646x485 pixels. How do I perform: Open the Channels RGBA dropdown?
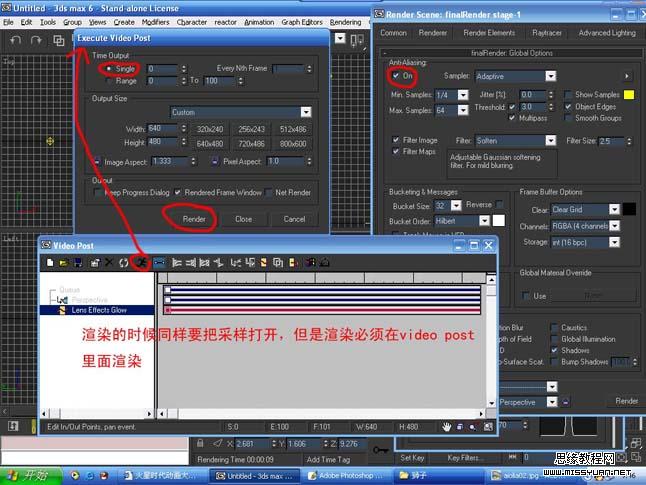point(614,226)
